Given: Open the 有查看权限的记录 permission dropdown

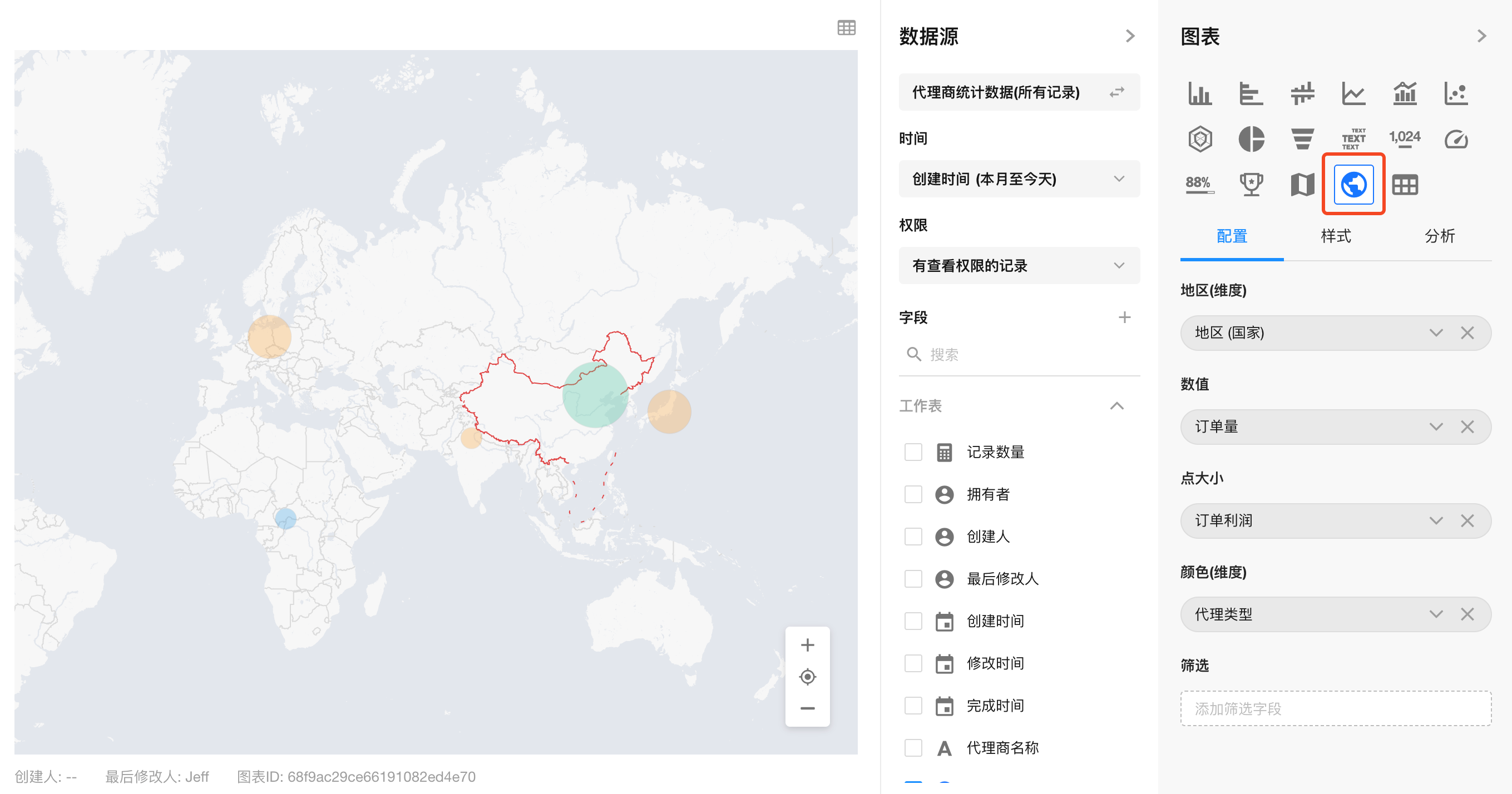Looking at the screenshot, I should point(1019,266).
